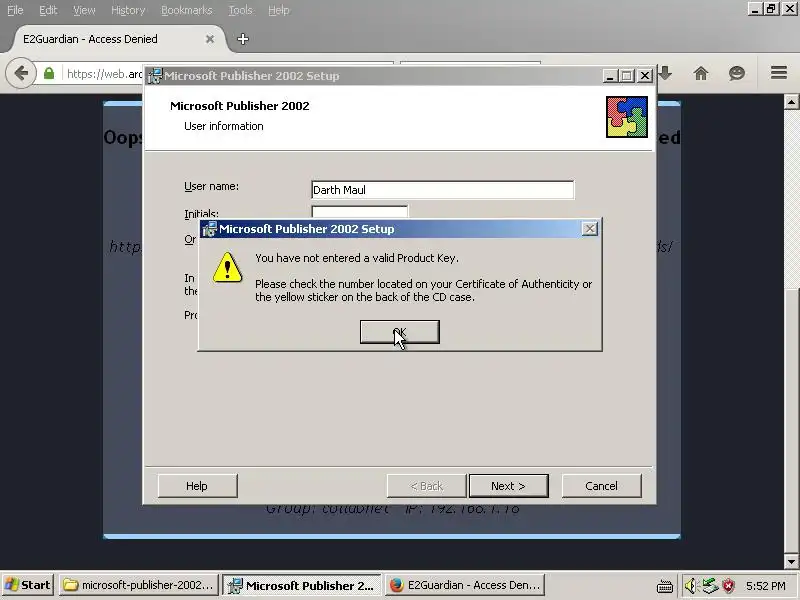Viewport: 800px width, 600px height.
Task: Click the Firefox address bar URL
Action: pyautogui.click(x=105, y=74)
